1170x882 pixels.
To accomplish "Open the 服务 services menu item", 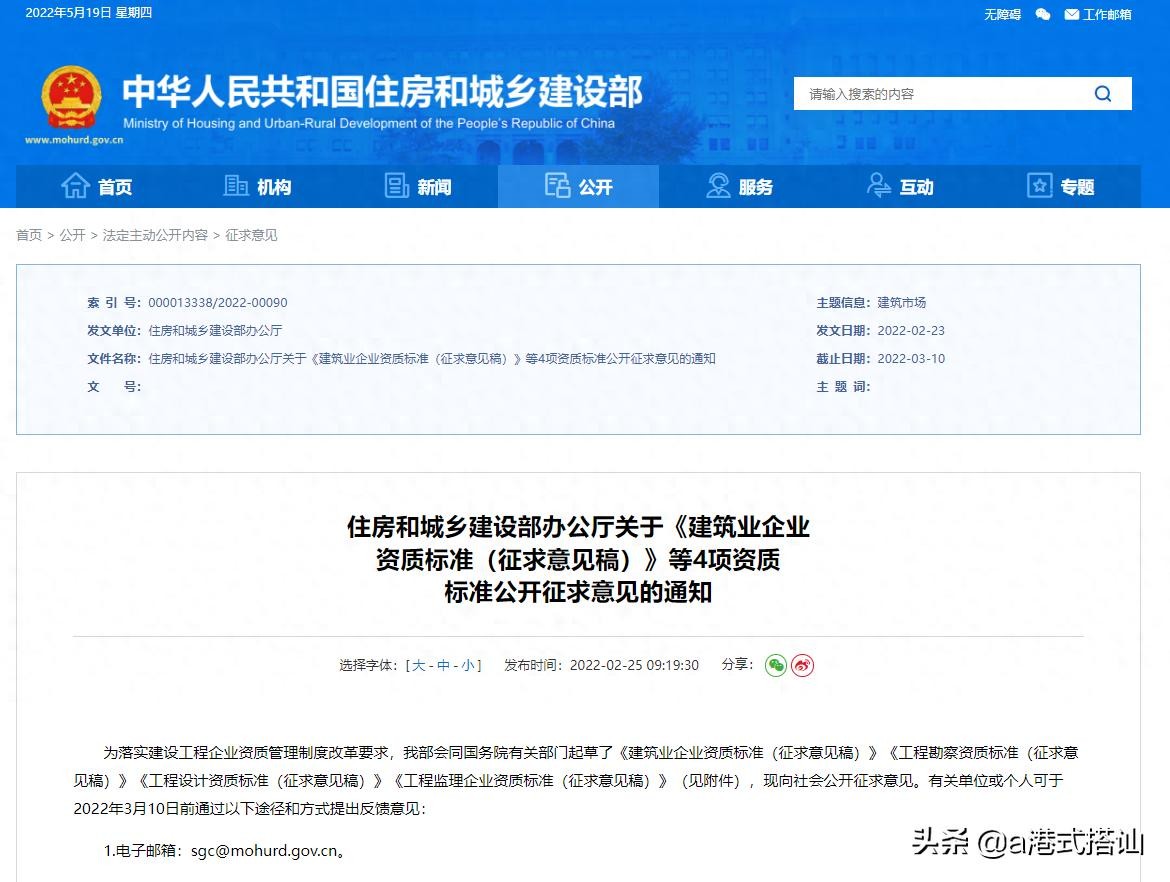I will click(739, 187).
